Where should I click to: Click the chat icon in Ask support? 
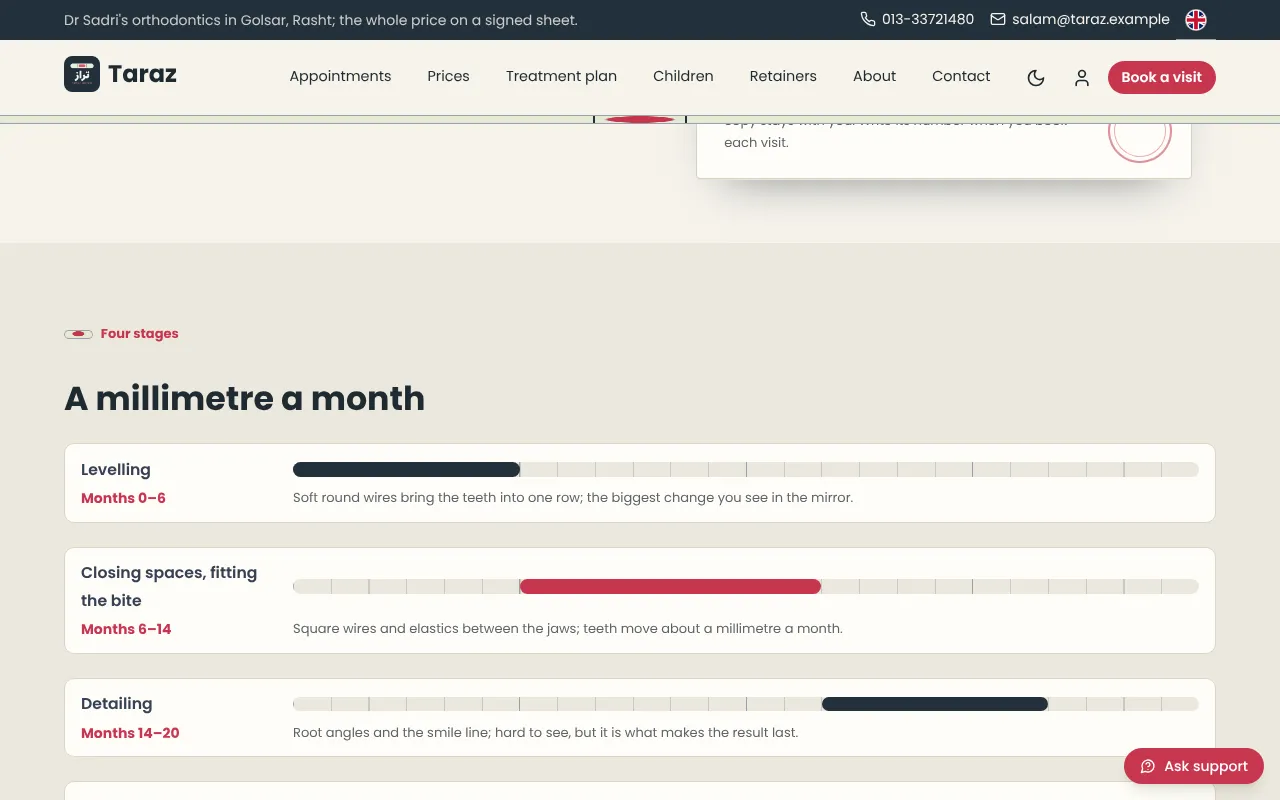1148,767
